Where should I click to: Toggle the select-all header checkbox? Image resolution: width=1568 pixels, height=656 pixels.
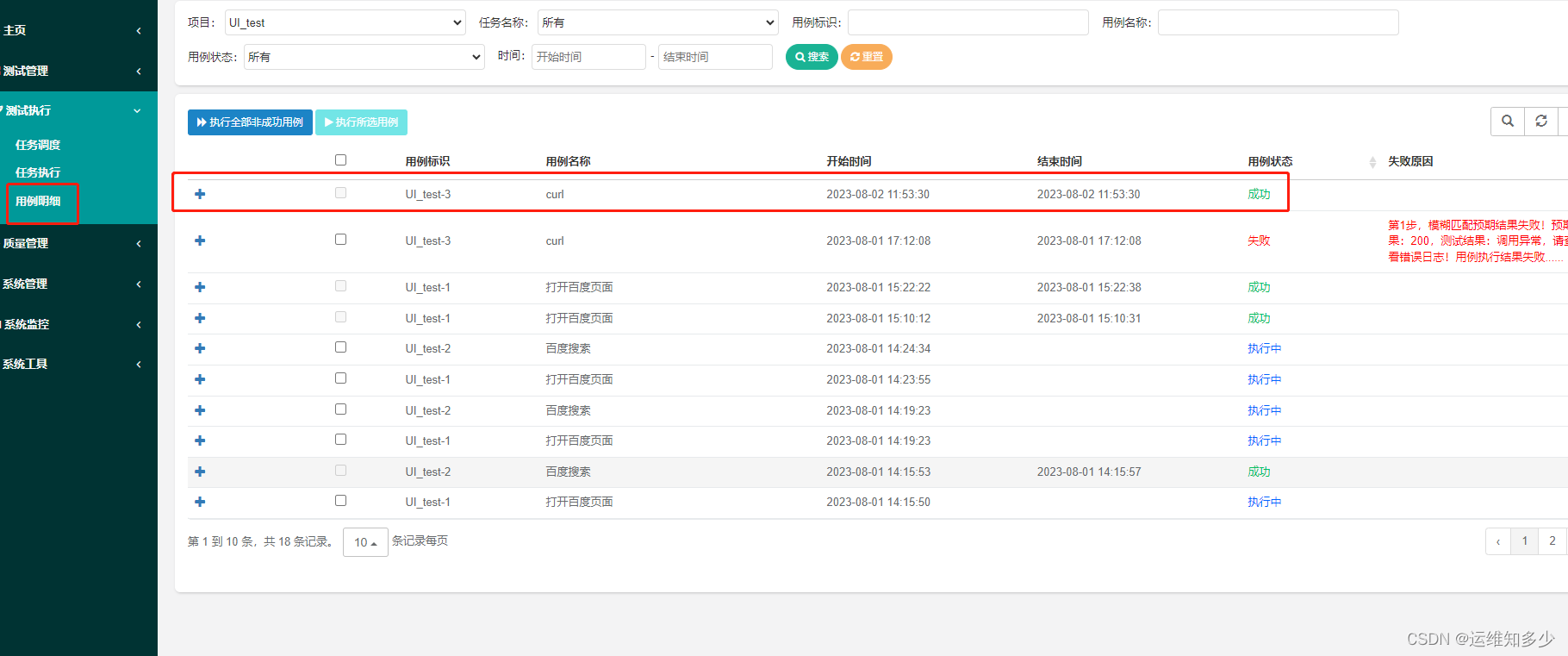click(340, 160)
